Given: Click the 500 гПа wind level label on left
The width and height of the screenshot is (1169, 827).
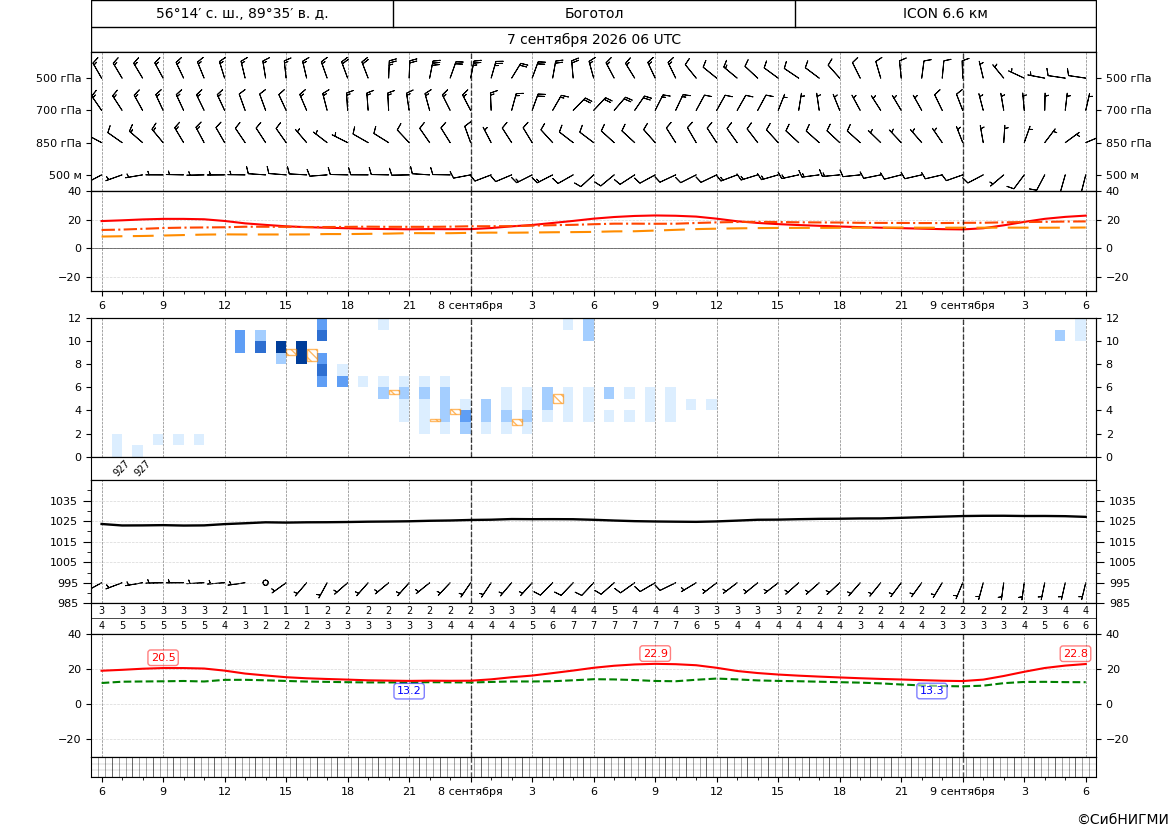Looking at the screenshot, I should point(59,78).
